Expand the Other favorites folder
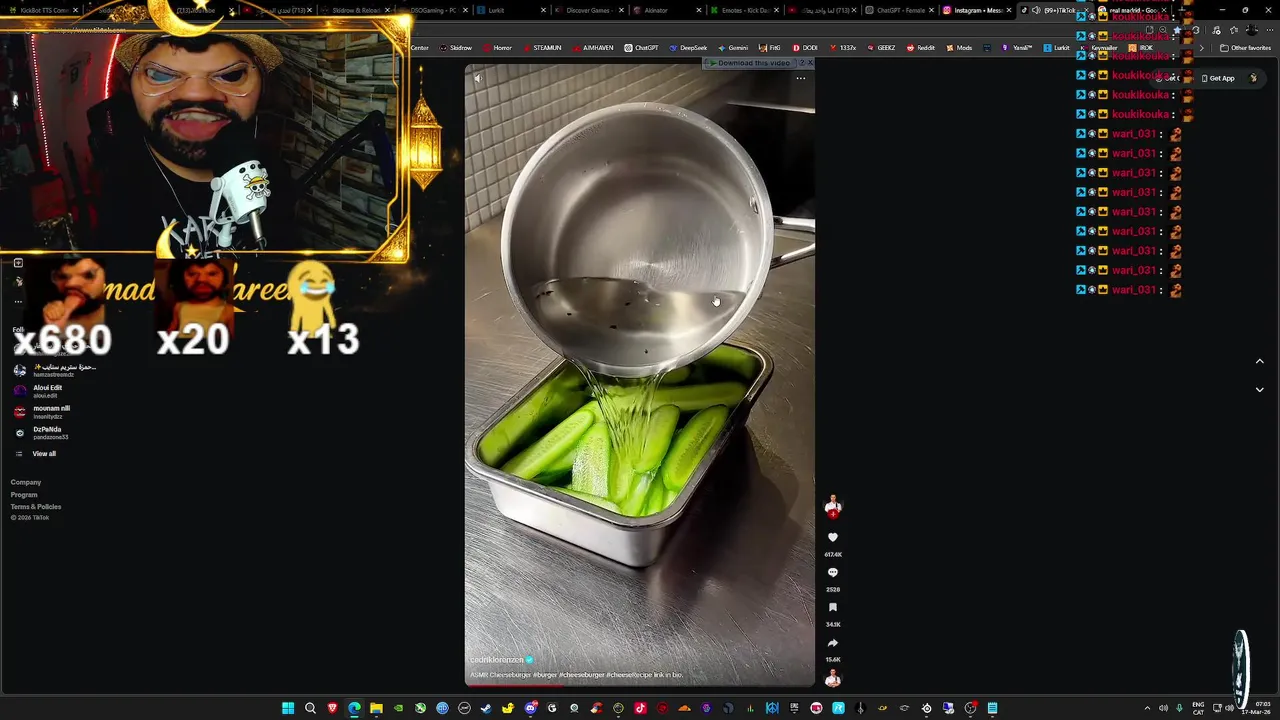1280x720 pixels. point(1245,48)
